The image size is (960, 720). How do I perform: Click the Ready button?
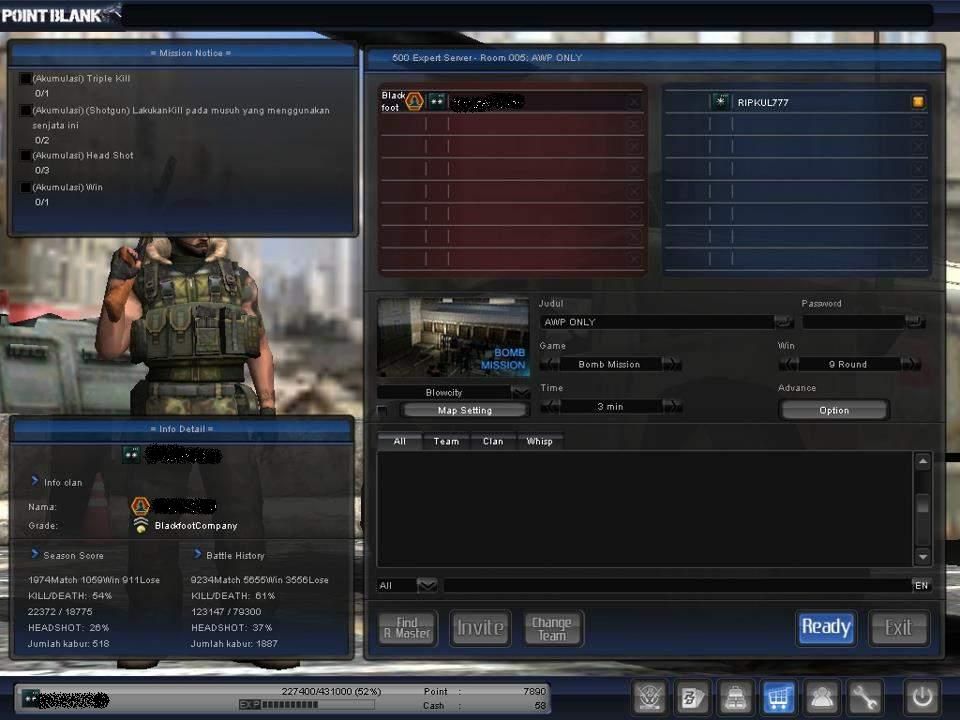click(x=826, y=628)
